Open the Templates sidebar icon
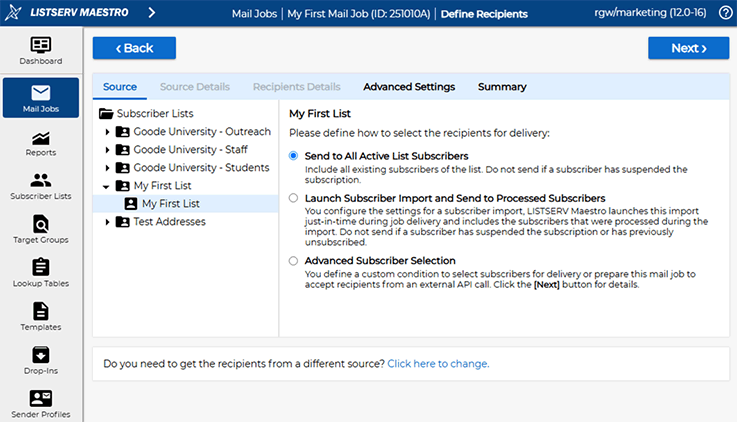The image size is (737, 422). coord(40,311)
